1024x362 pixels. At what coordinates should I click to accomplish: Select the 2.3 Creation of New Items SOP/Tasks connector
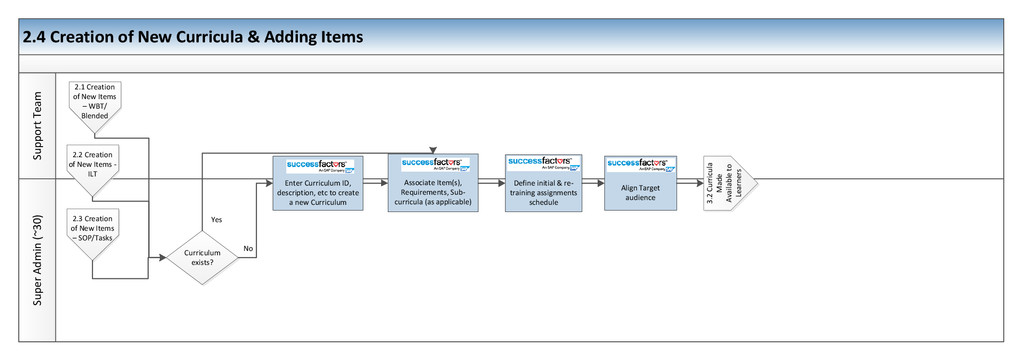point(93,234)
